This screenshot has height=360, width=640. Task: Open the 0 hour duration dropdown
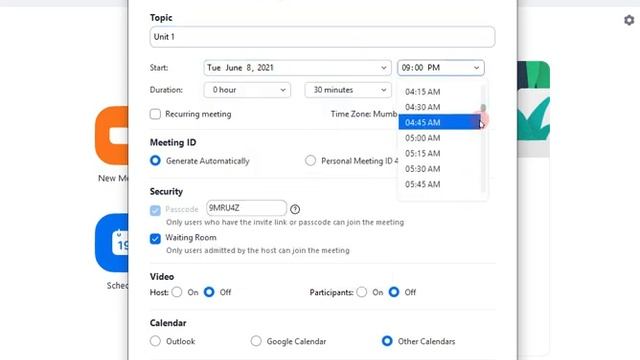click(247, 90)
